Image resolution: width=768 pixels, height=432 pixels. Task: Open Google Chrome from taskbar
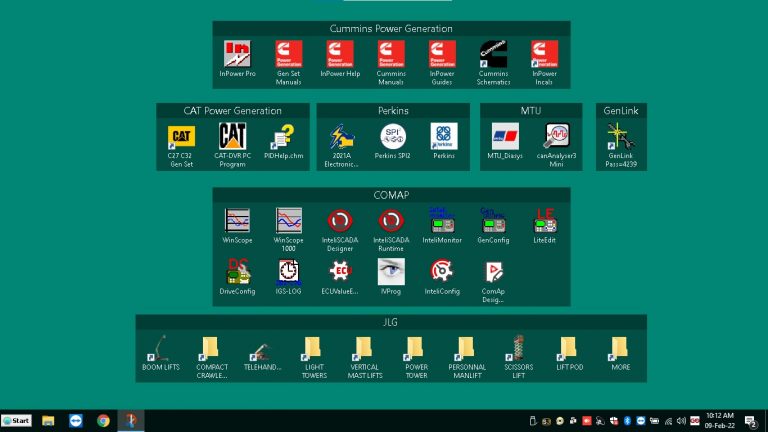click(103, 421)
